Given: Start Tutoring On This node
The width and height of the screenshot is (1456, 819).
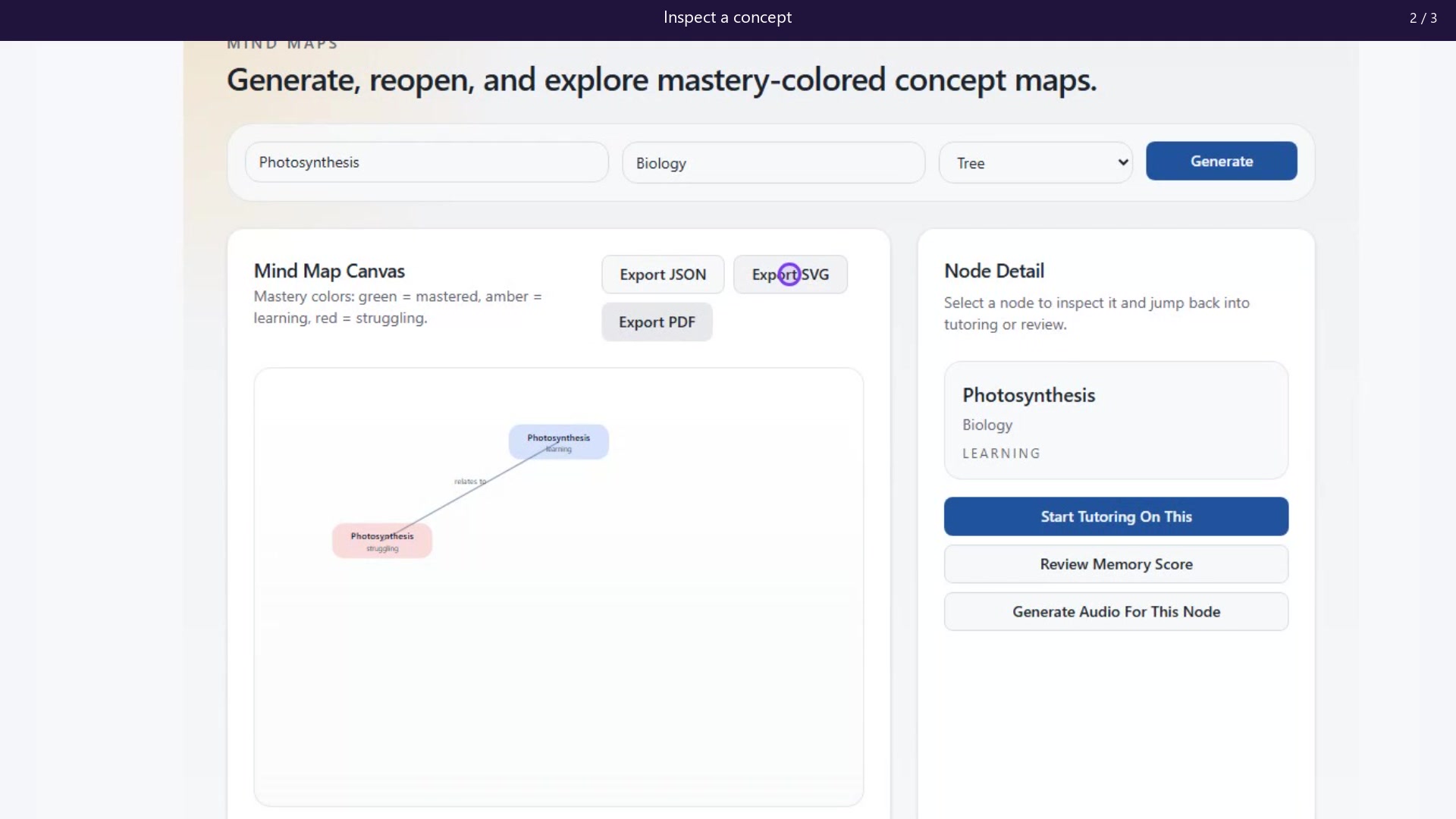Looking at the screenshot, I should pos(1116,516).
